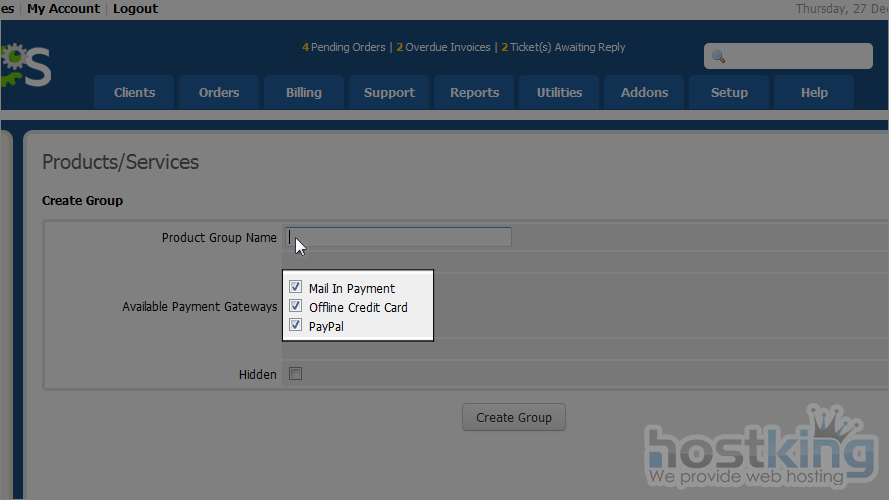This screenshot has height=500, width=889.
Task: Click the WHMCS logo in header
Action: pyautogui.click(x=25, y=65)
